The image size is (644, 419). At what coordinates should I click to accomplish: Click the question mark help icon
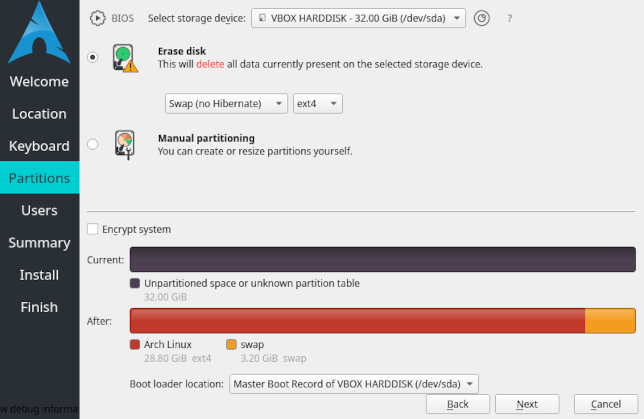click(510, 18)
